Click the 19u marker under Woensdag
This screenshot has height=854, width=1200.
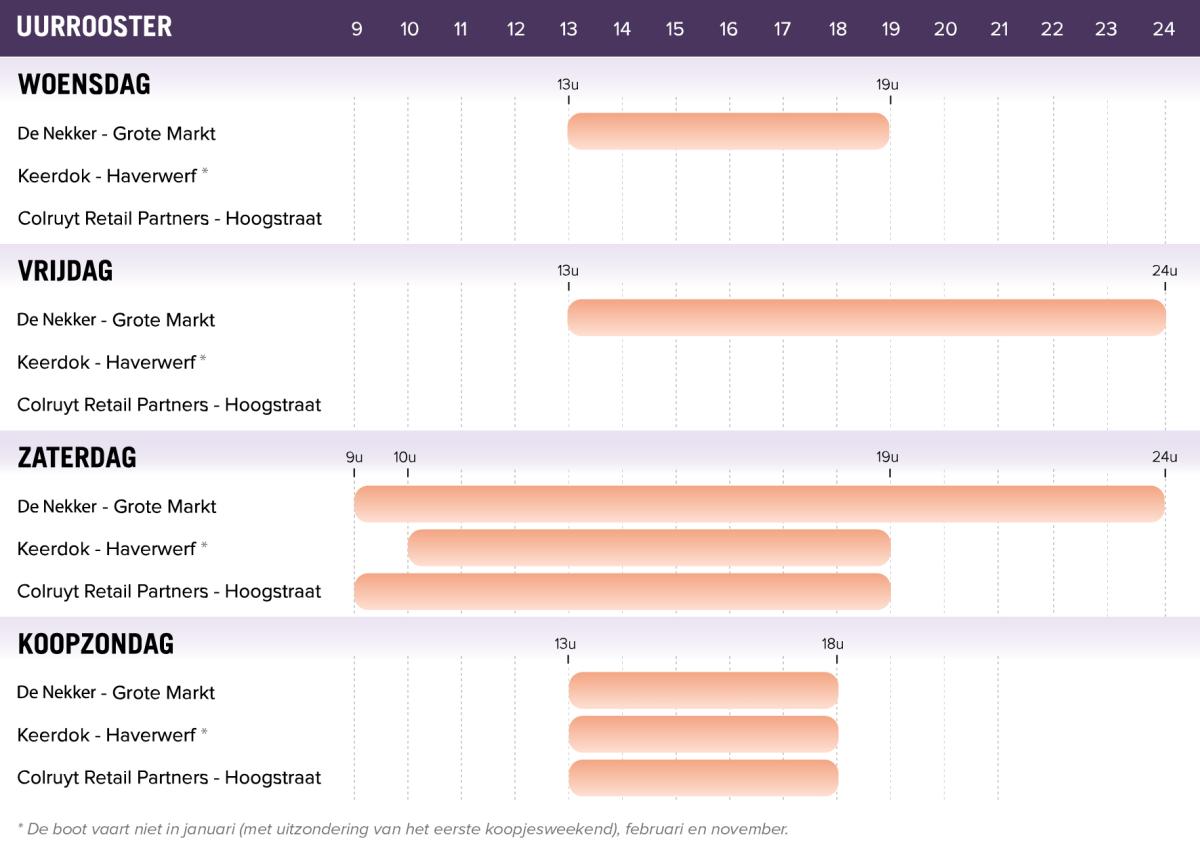tap(887, 85)
